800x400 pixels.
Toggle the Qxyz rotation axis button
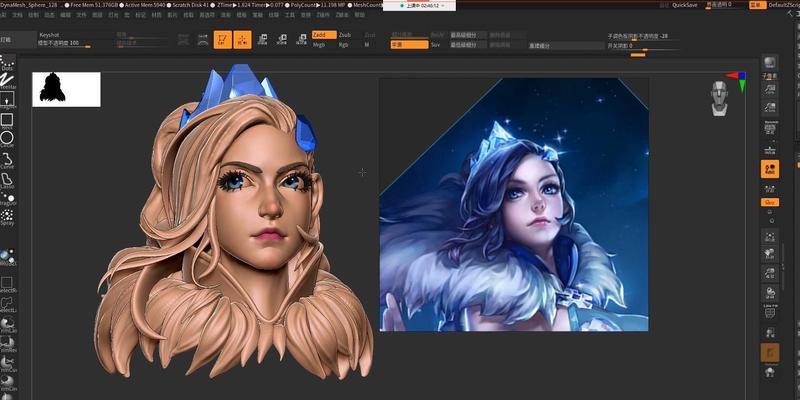770,202
